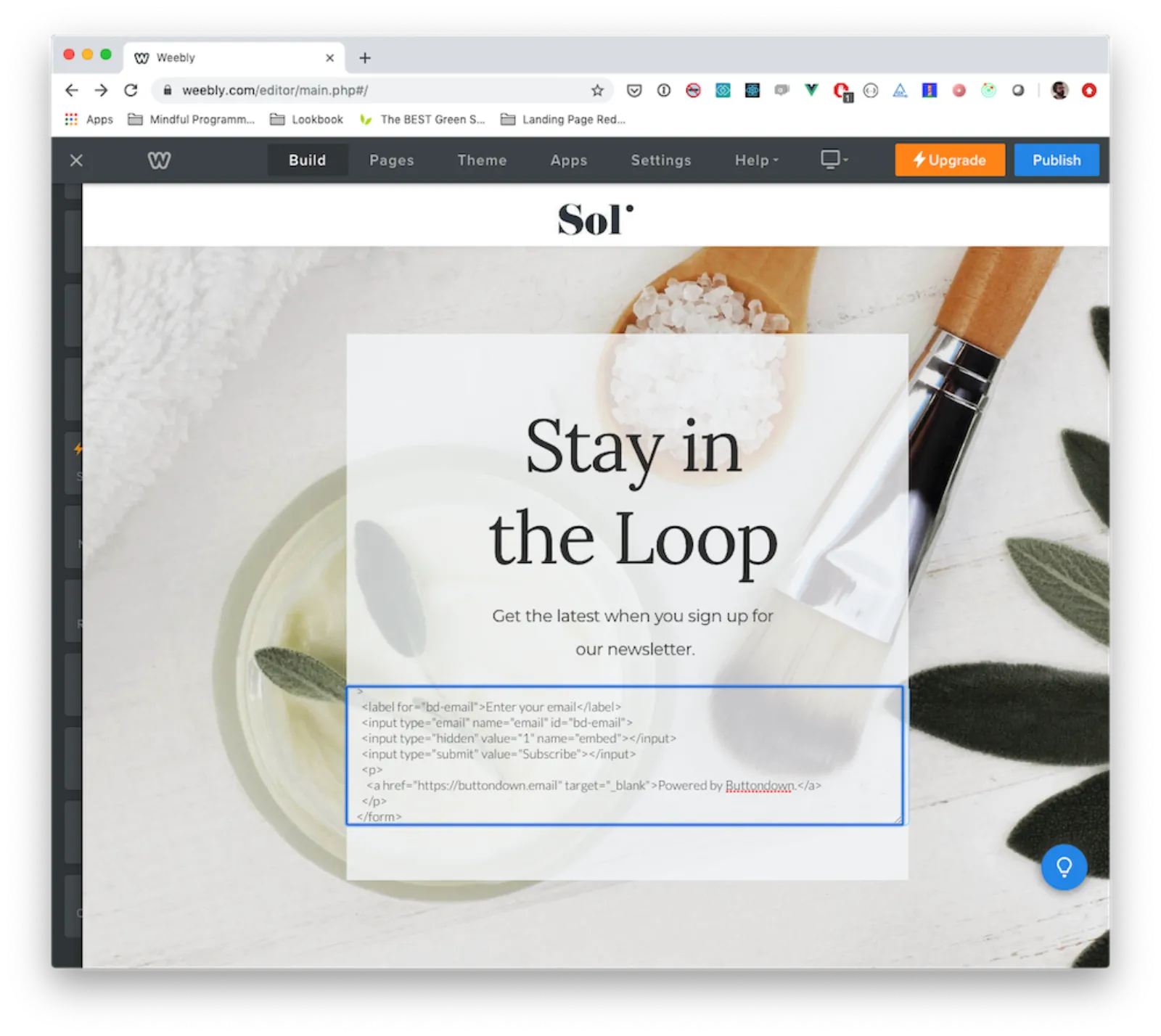Click the Pocket extension icon
This screenshot has width=1161, height=1036.
tap(634, 91)
